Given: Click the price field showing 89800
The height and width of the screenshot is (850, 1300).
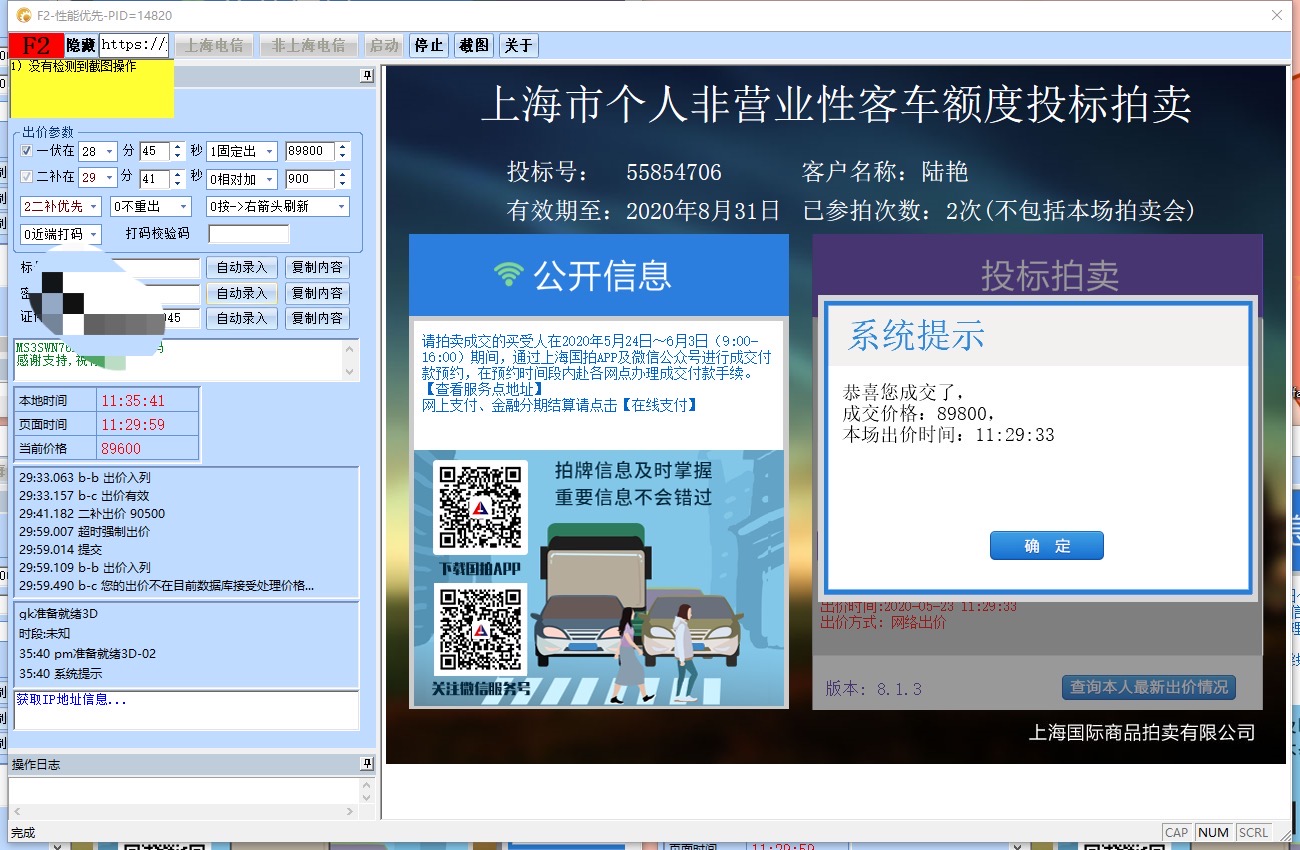Looking at the screenshot, I should click(x=310, y=151).
